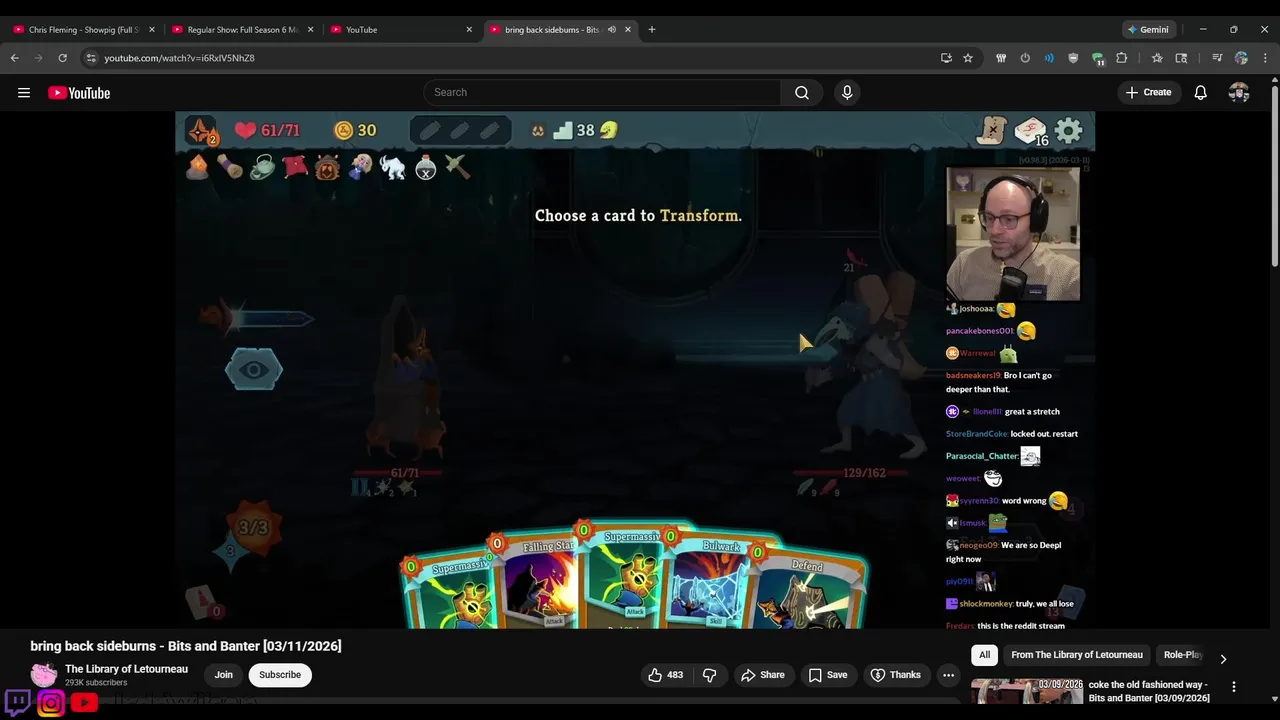Select the Defend card

(808, 590)
